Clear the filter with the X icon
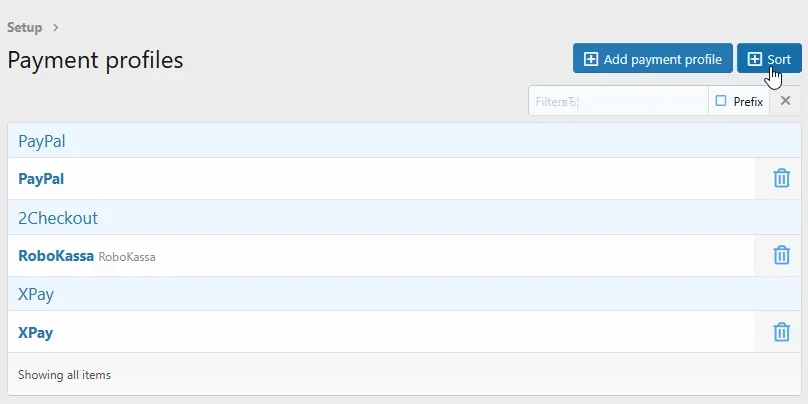808x404 pixels. 786,101
